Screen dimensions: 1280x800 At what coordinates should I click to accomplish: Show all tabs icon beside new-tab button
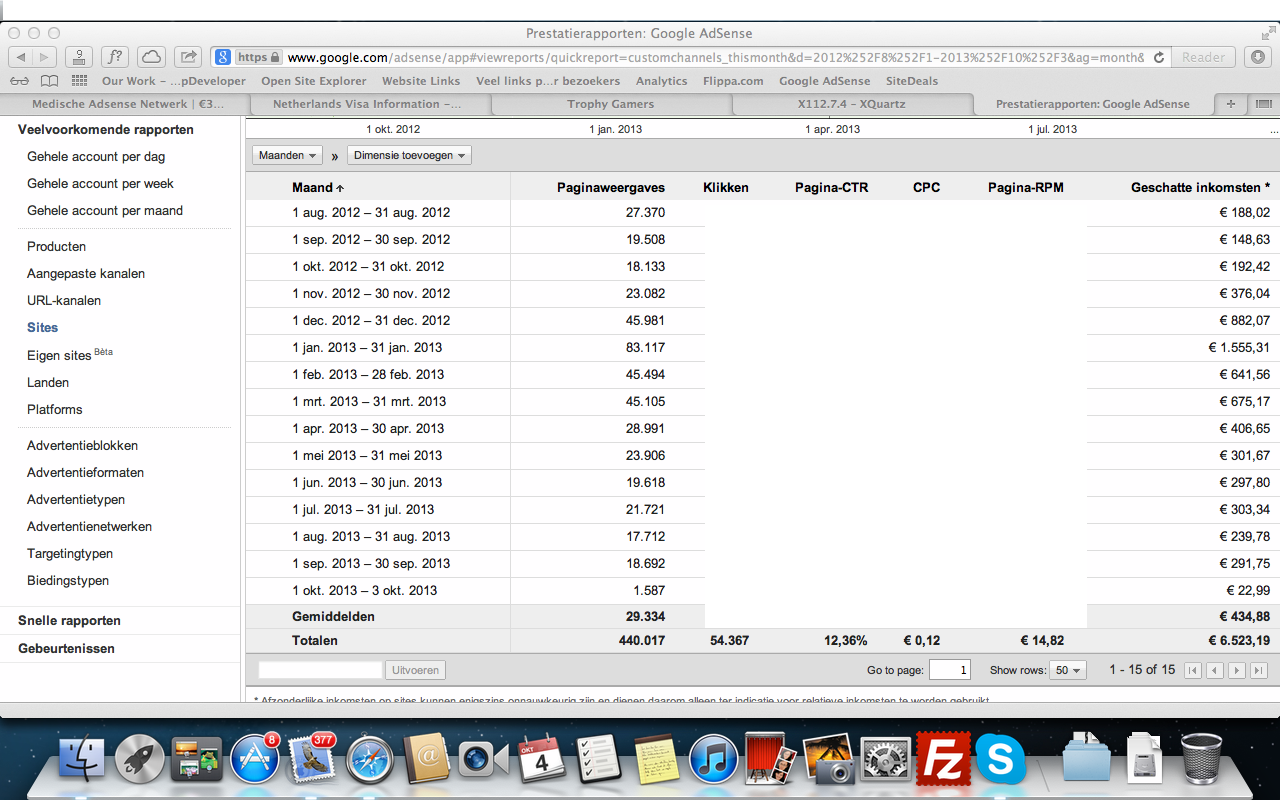tap(1262, 104)
